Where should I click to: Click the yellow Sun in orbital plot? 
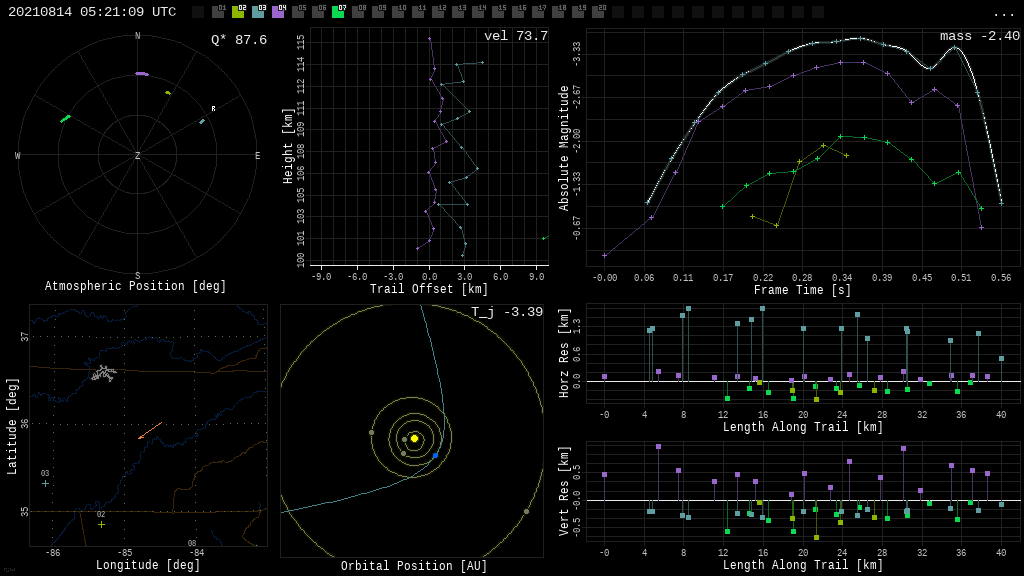tap(414, 438)
